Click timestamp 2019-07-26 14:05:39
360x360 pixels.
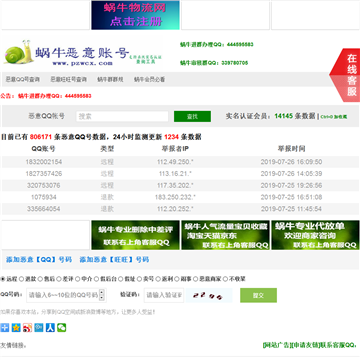coord(291,174)
